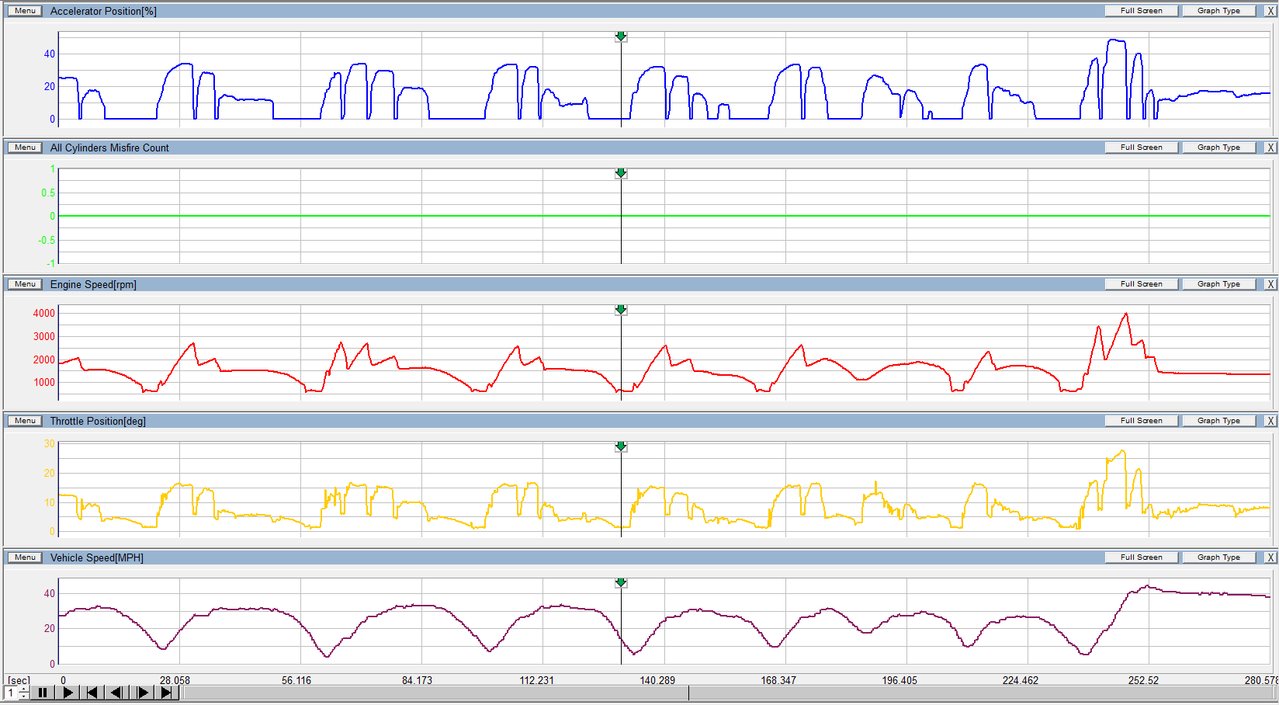Click the Throttle Position[deg] panel title

pyautogui.click(x=98, y=421)
